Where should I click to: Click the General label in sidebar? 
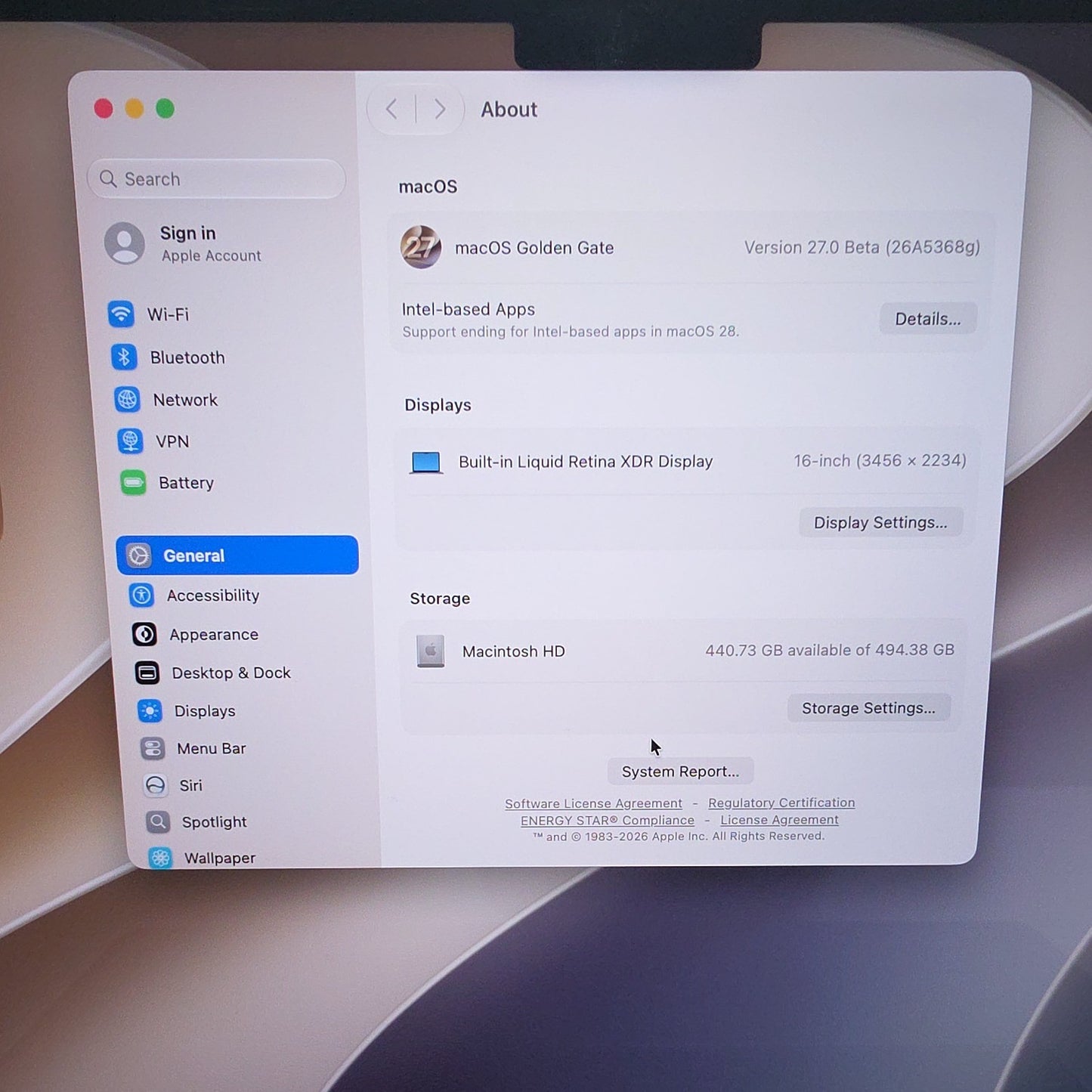[x=194, y=555]
